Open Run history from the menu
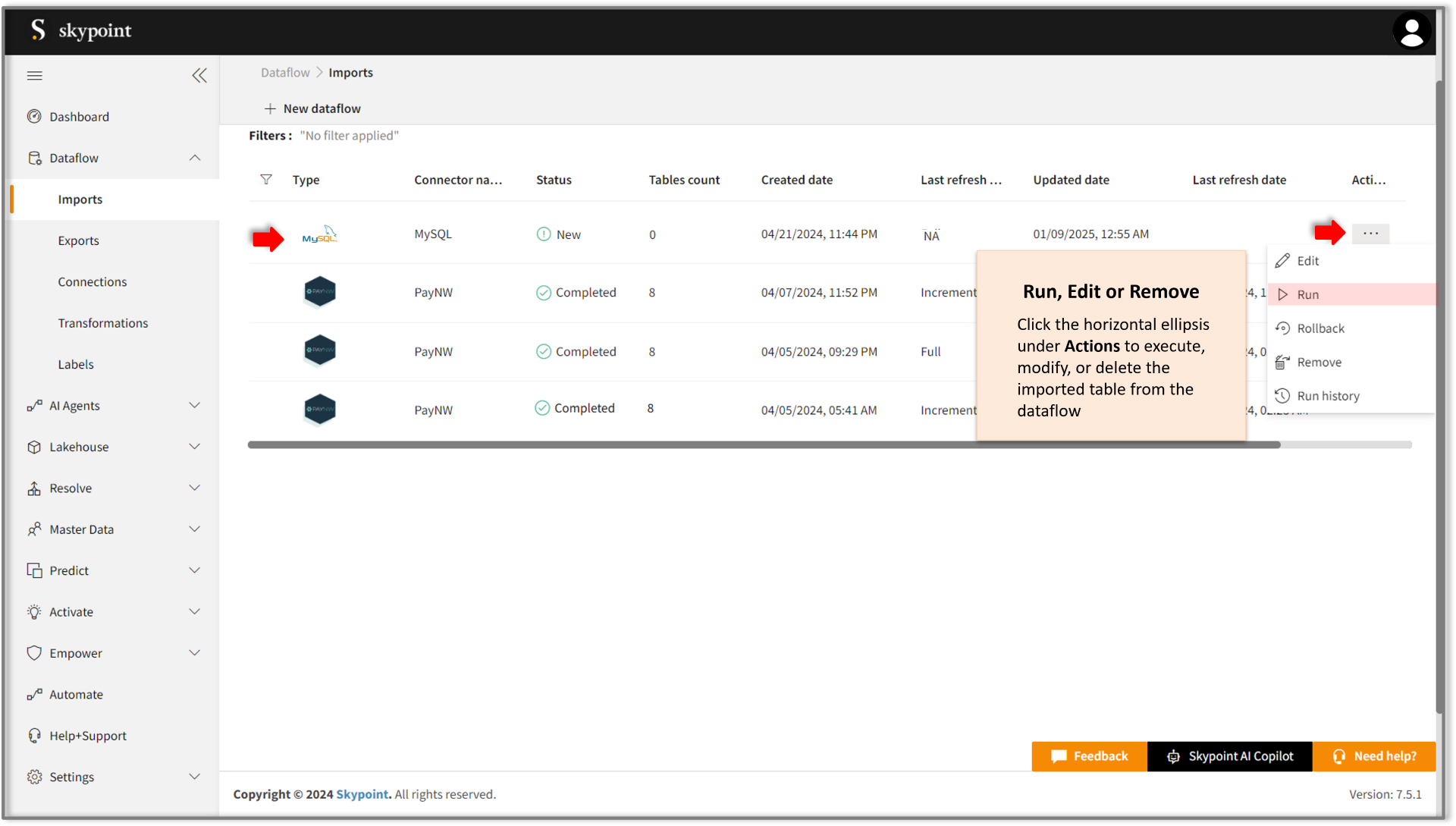The width and height of the screenshot is (1456, 826). coord(1328,396)
